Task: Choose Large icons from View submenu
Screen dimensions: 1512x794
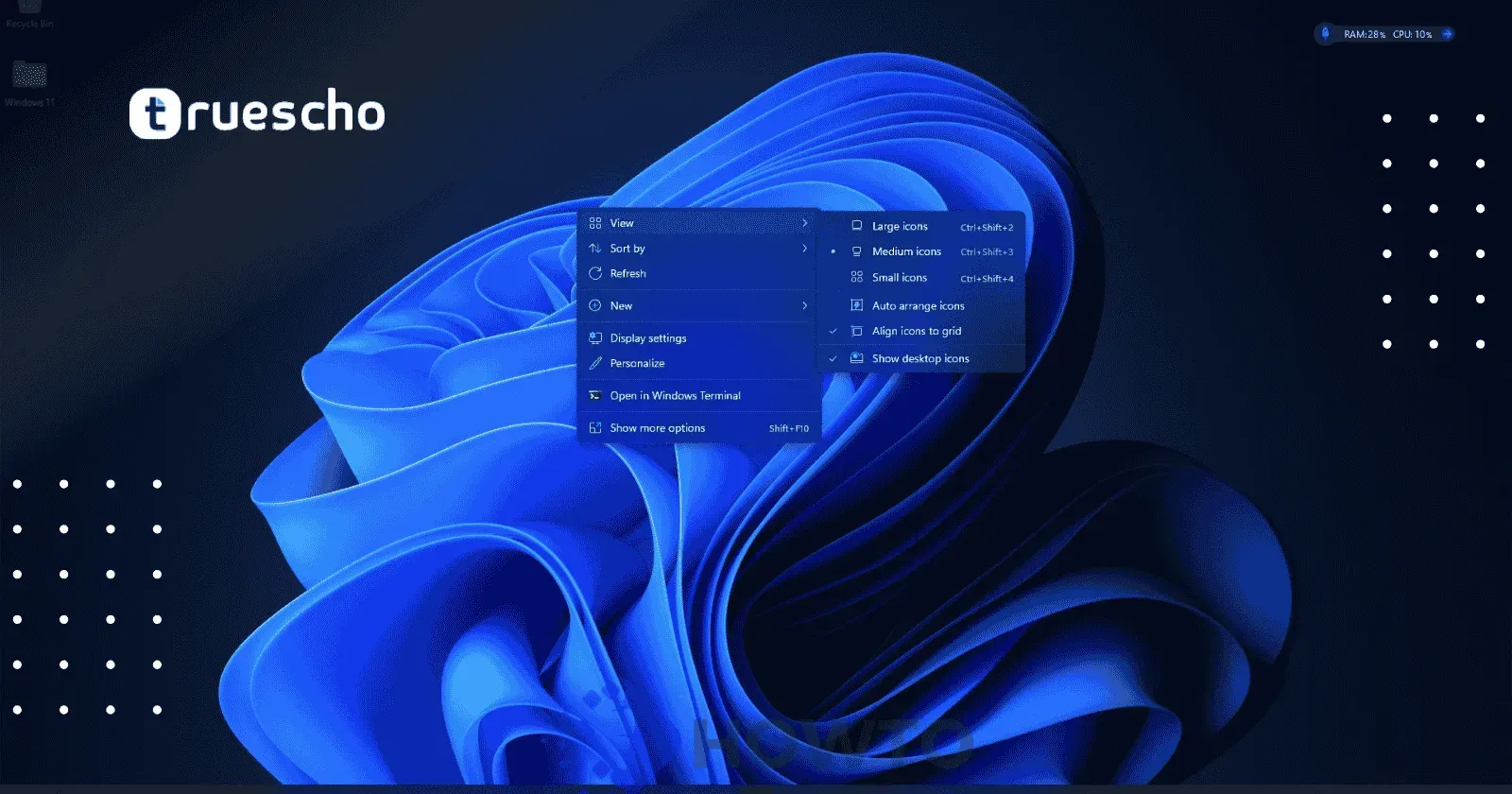Action: [899, 226]
